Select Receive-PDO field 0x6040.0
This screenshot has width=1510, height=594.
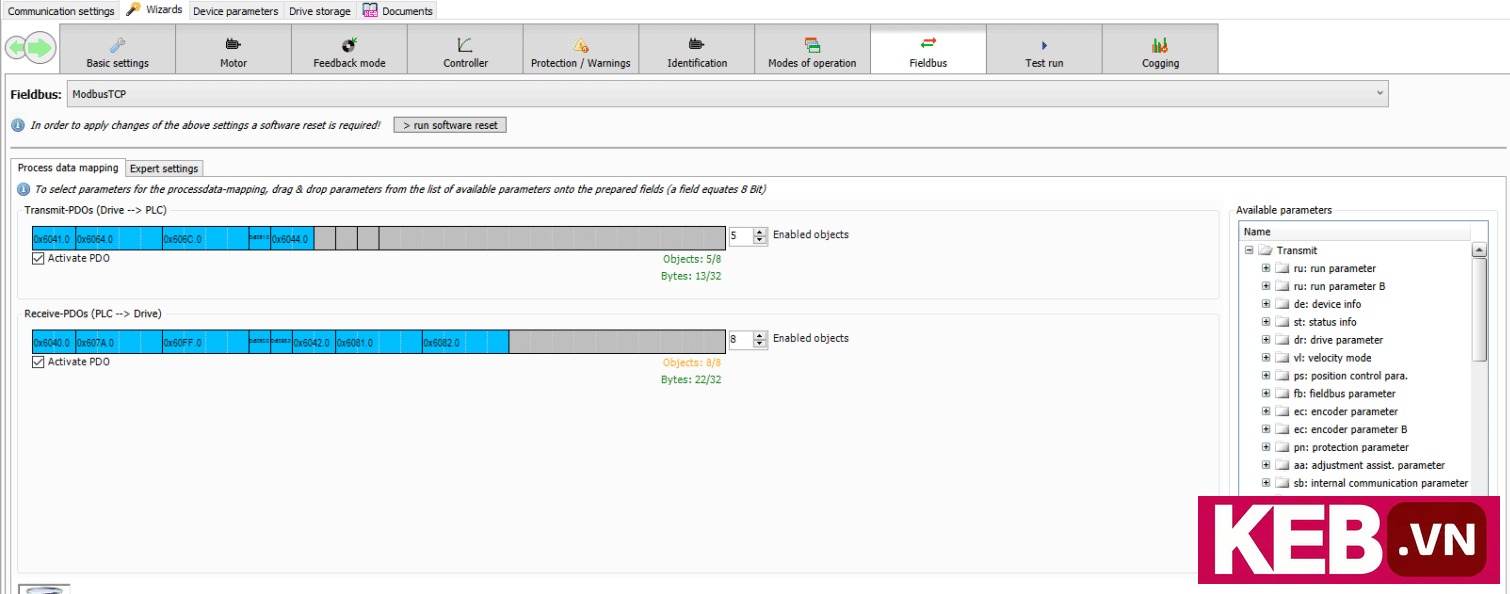click(53, 342)
